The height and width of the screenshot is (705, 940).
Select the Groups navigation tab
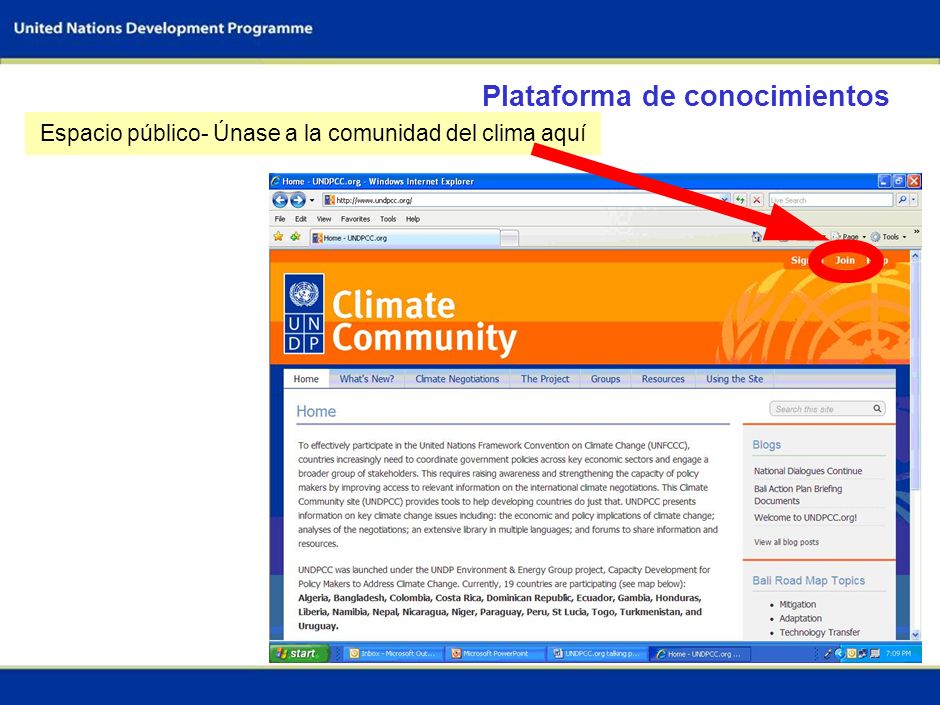coord(605,379)
